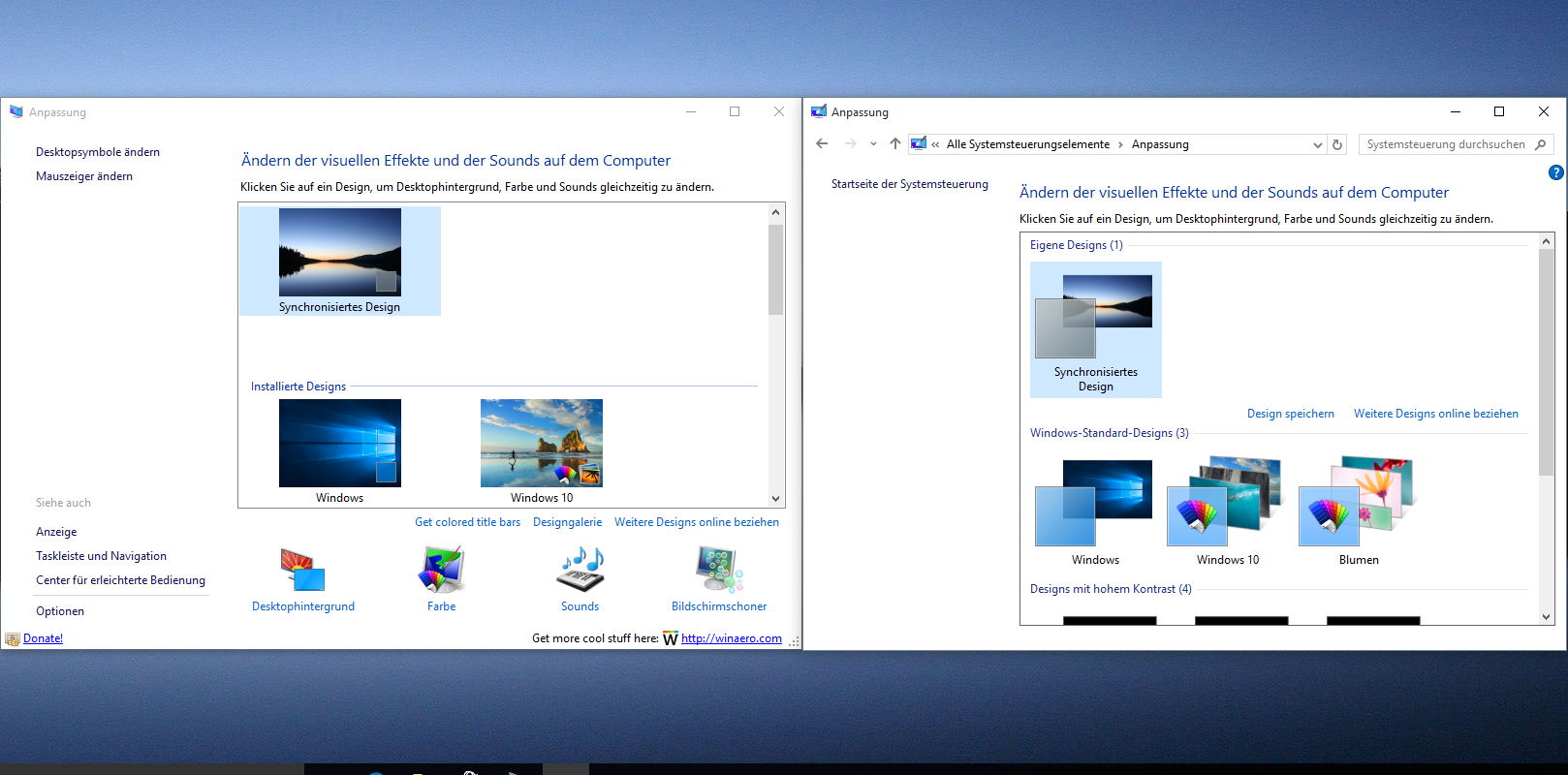Click Weitere Designs online beziehen in right window
This screenshot has width=1568, height=775.
(1436, 414)
